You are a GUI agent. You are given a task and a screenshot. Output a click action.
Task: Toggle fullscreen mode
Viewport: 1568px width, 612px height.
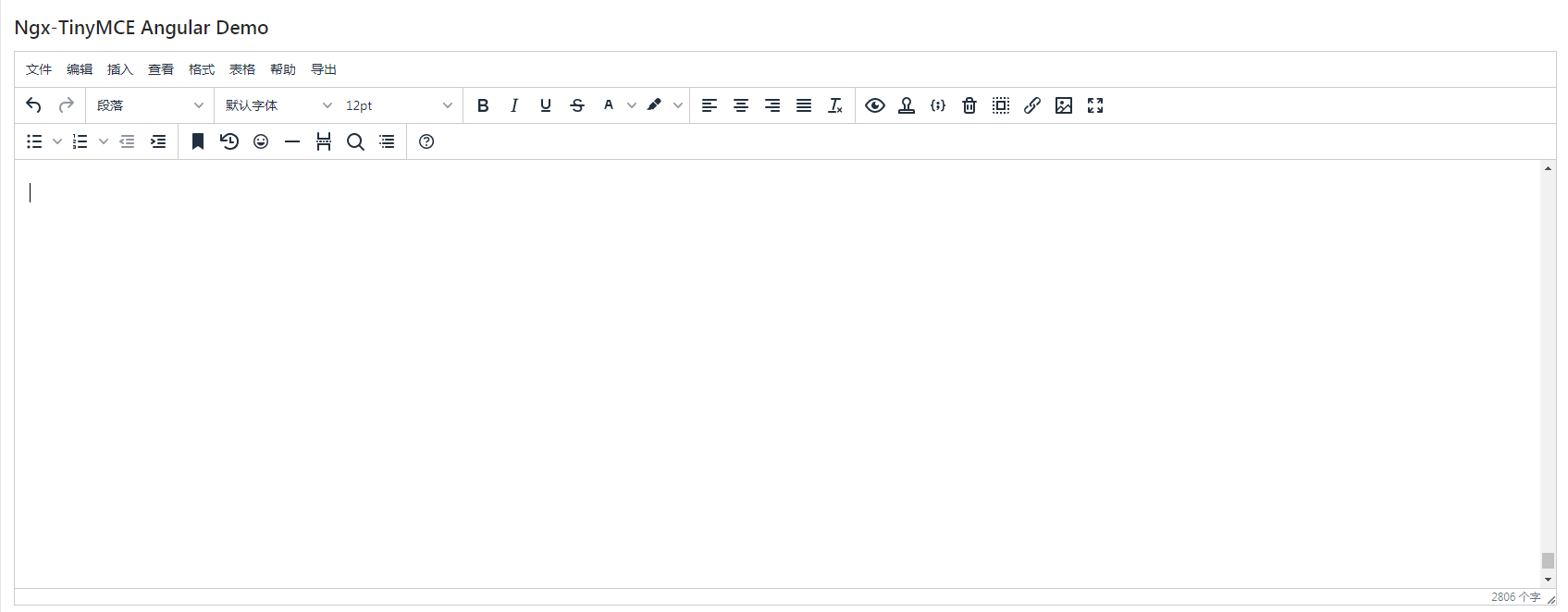(x=1095, y=105)
